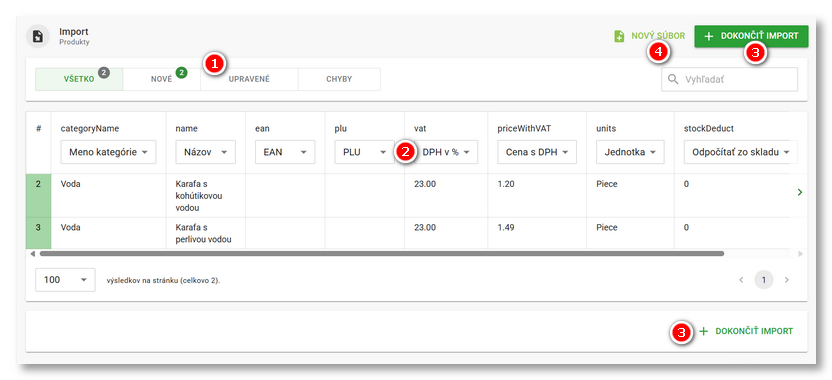Click scrollbar right arrow under table
Screen dimensions: 832x380
(x=801, y=254)
